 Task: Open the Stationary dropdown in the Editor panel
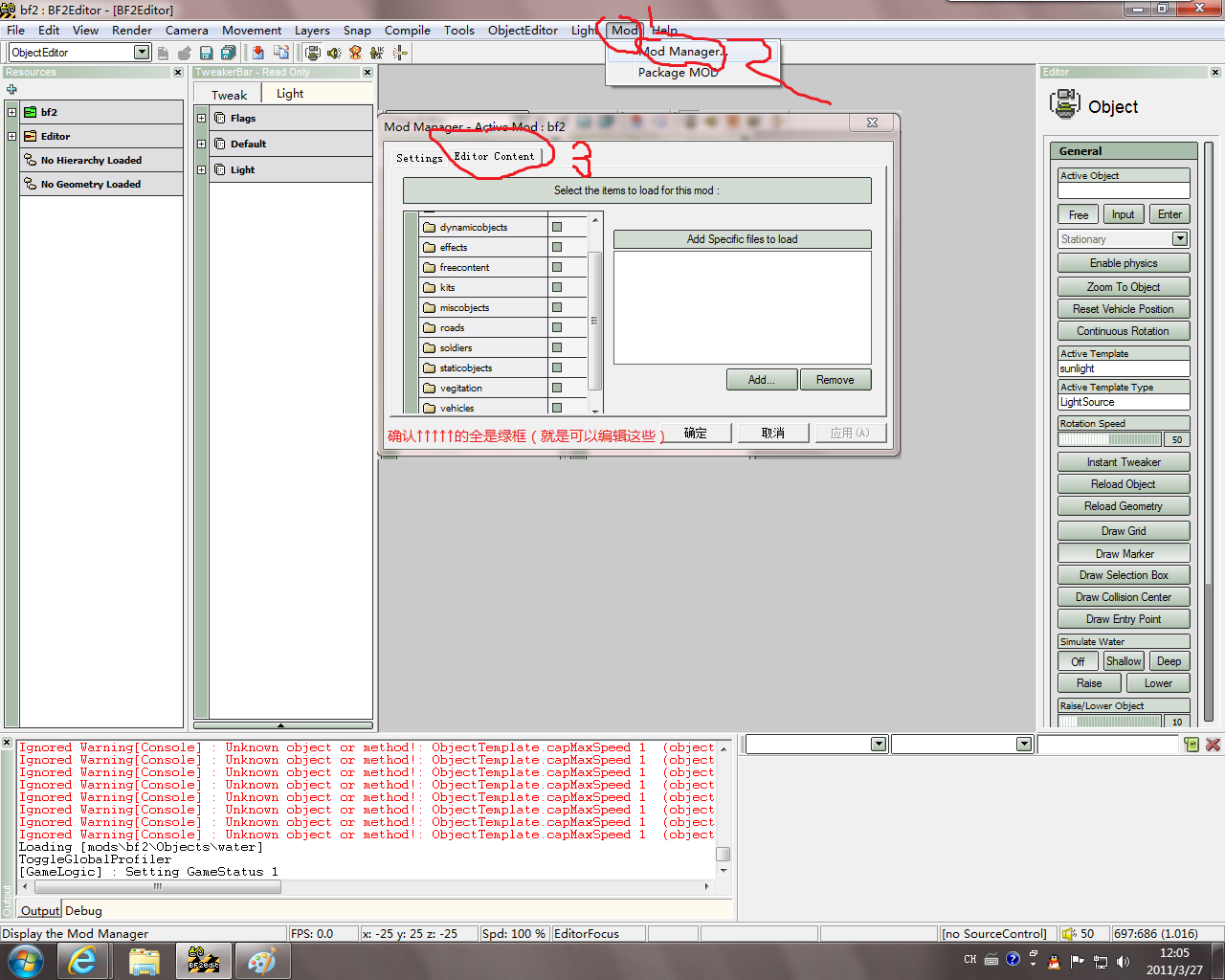(1180, 239)
